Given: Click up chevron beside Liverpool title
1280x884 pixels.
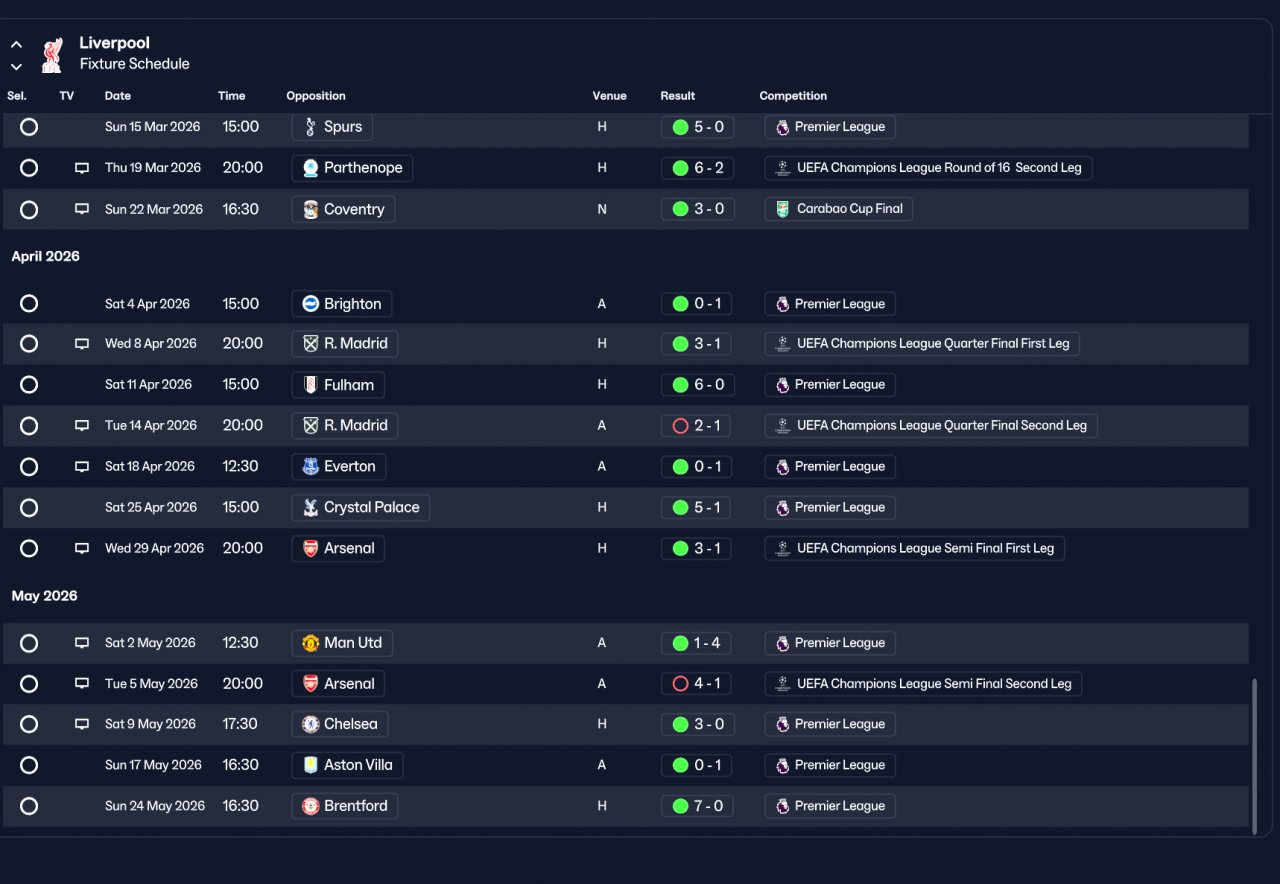Looking at the screenshot, I should [x=16, y=45].
